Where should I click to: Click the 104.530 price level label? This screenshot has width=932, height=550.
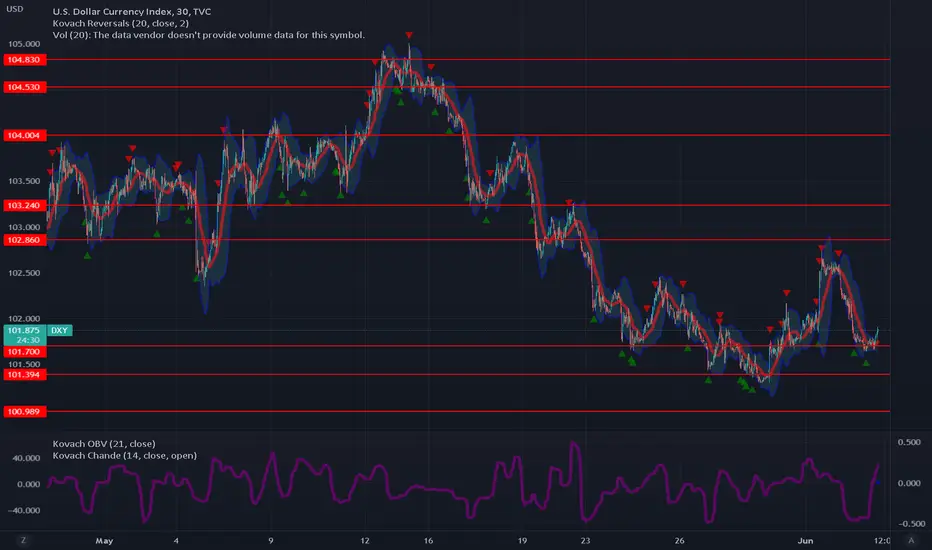coord(24,87)
